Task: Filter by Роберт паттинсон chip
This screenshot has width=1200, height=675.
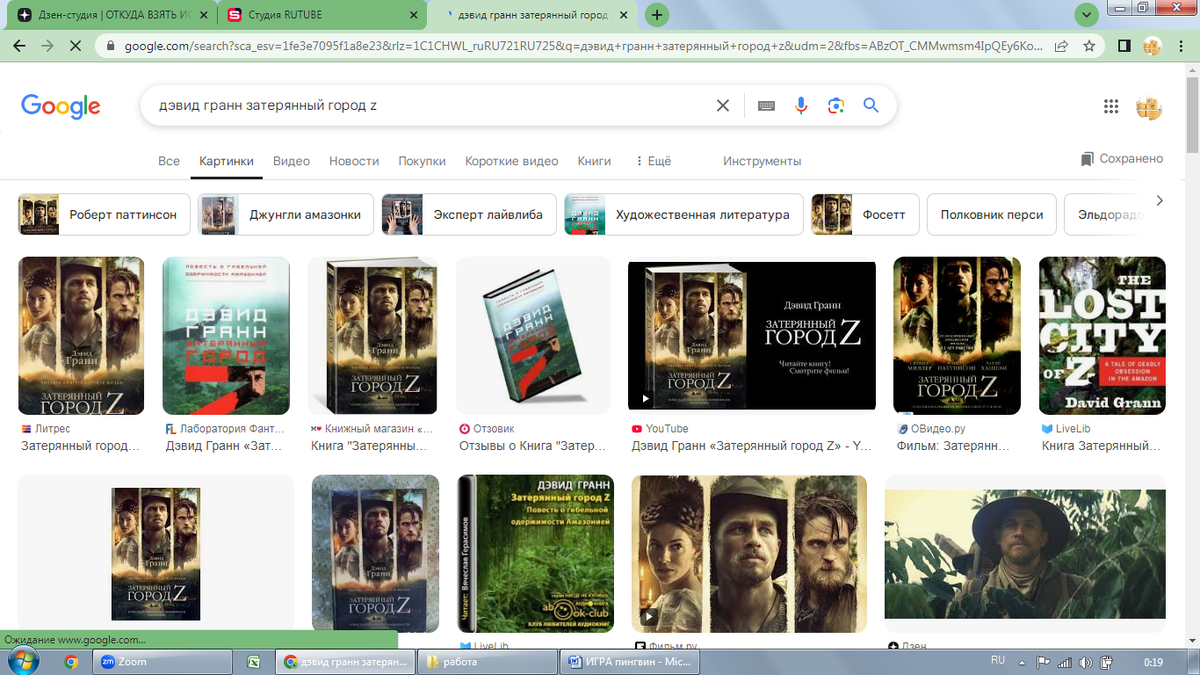Action: (x=104, y=214)
